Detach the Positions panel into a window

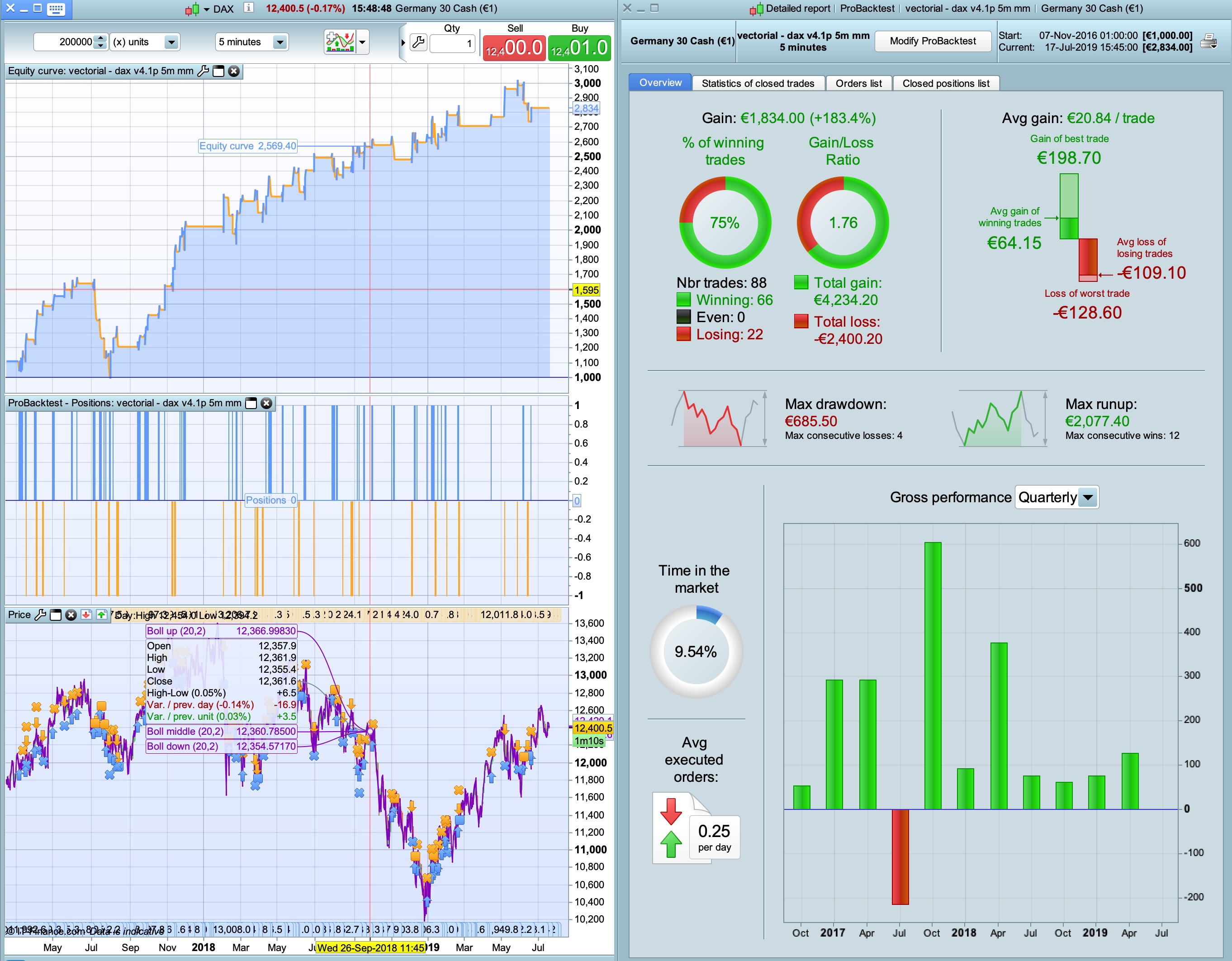(x=251, y=403)
